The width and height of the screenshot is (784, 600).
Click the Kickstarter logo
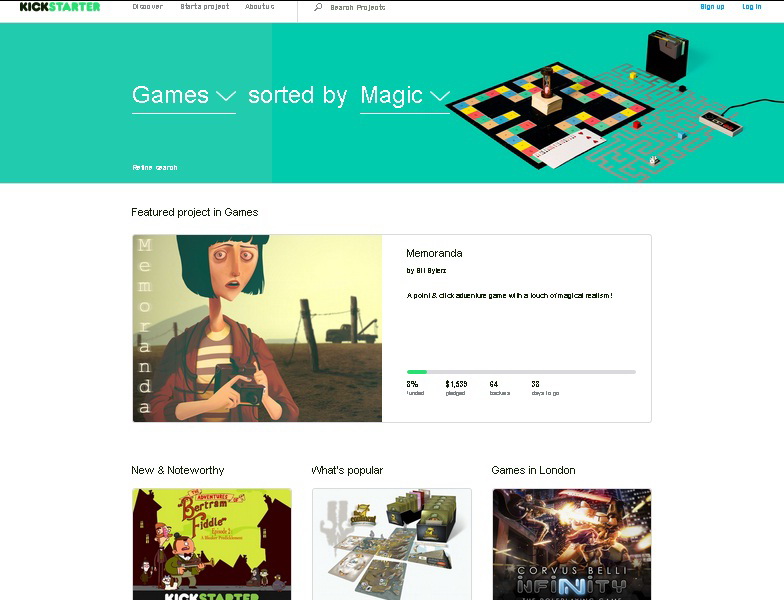coord(60,6)
